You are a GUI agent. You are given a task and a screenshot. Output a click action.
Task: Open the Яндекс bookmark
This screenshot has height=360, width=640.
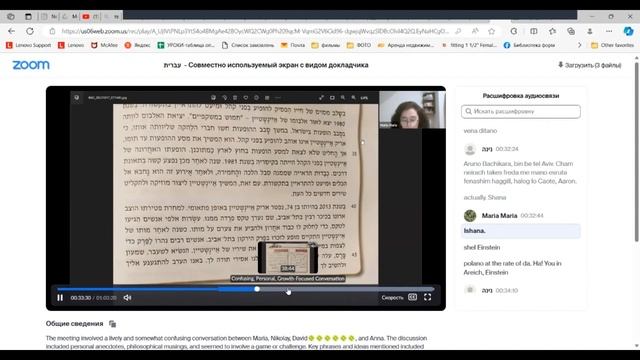point(137,45)
